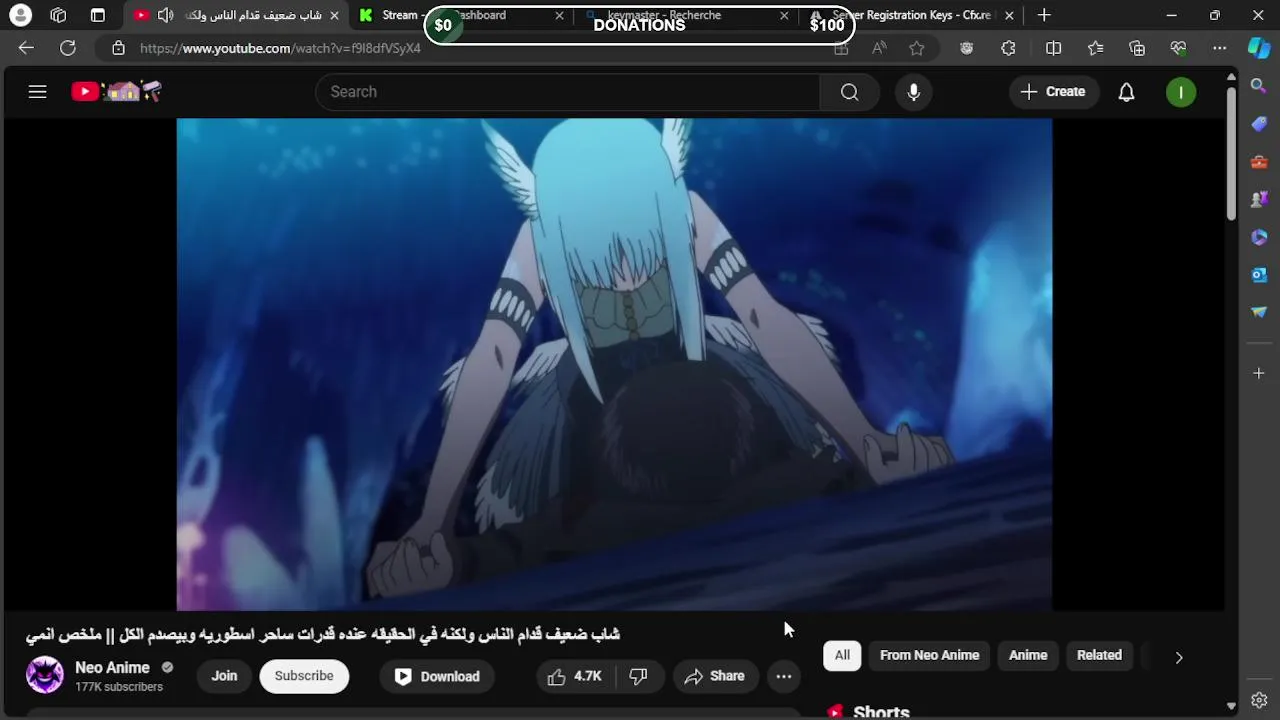Open browser essentials heart icon

[1178, 48]
